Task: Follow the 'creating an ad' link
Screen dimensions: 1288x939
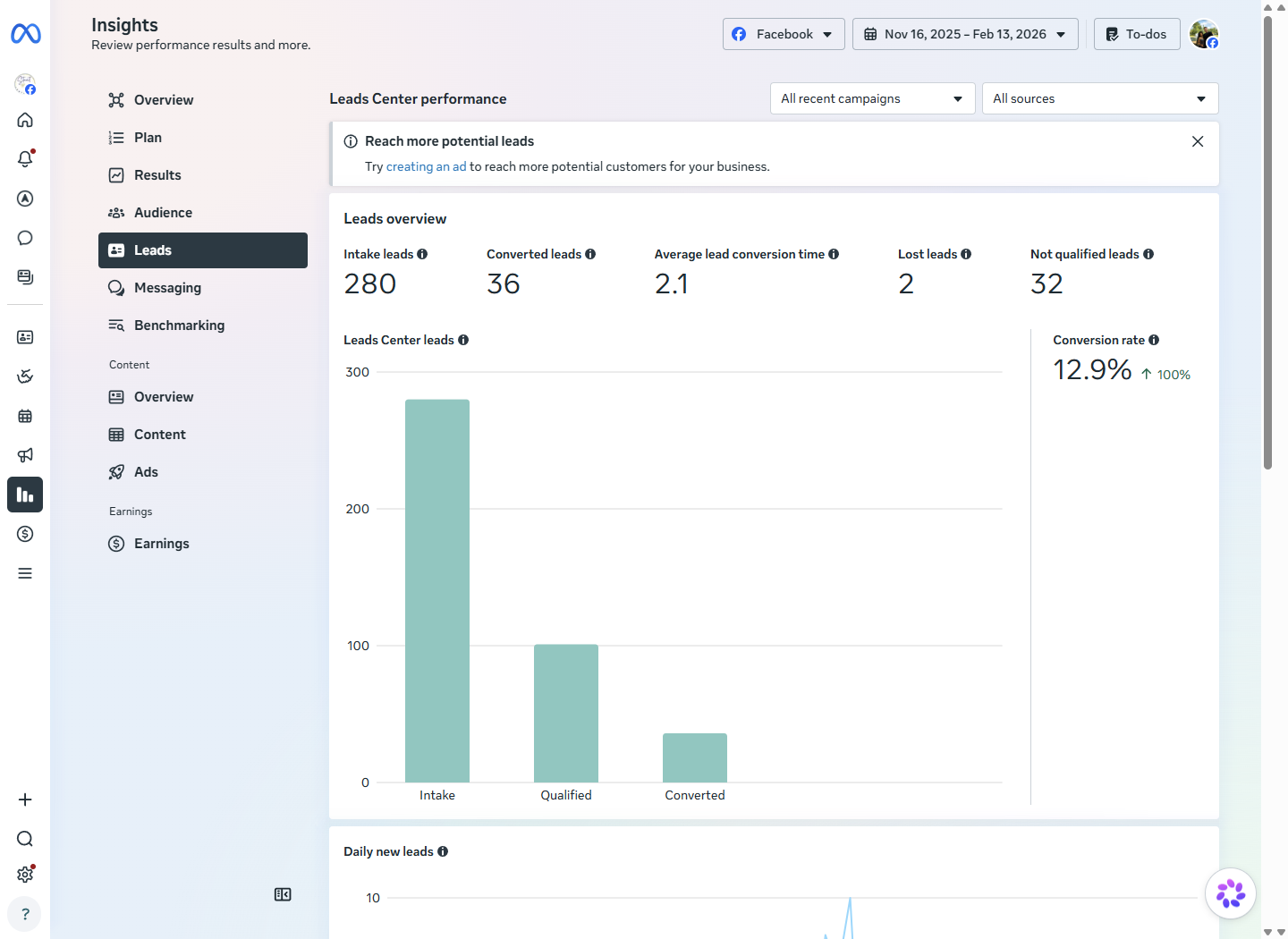Action: coord(426,166)
